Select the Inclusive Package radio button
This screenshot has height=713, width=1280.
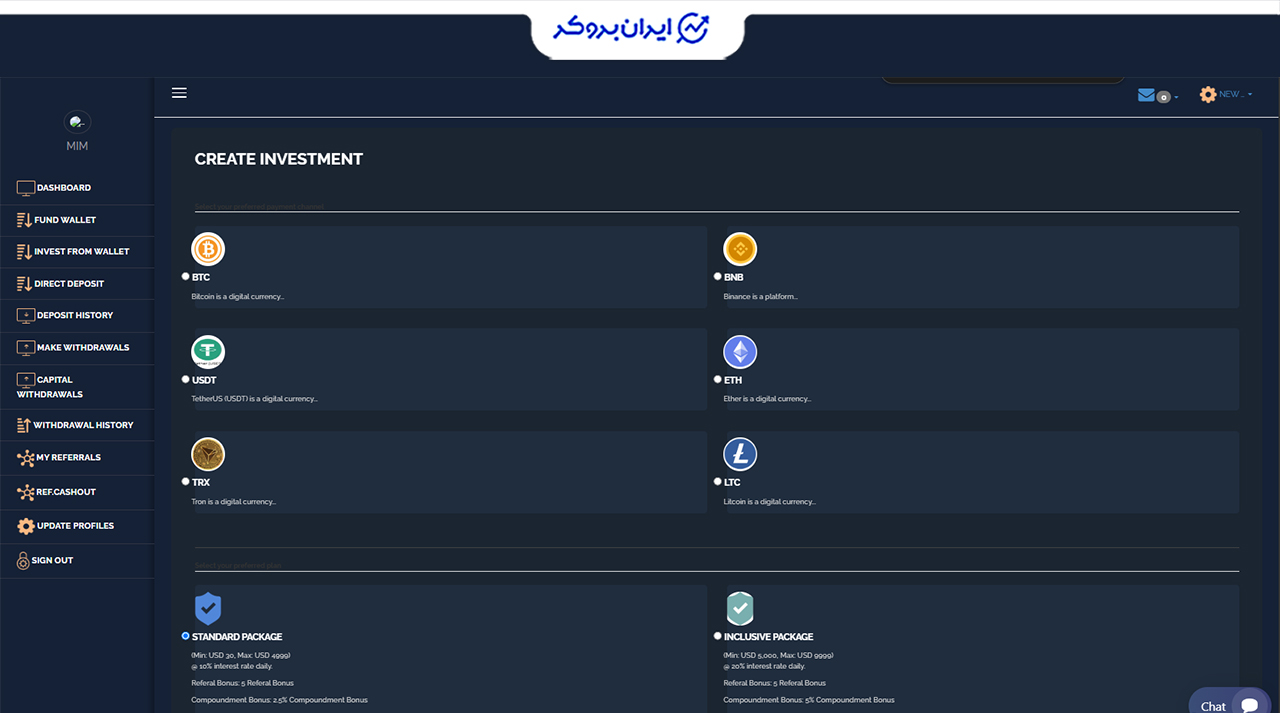point(718,636)
